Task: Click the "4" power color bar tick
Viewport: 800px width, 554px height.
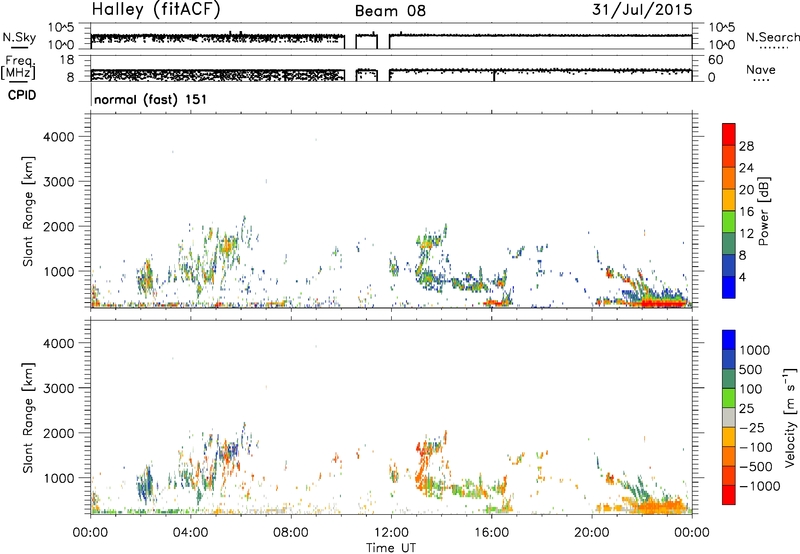Action: click(x=743, y=277)
